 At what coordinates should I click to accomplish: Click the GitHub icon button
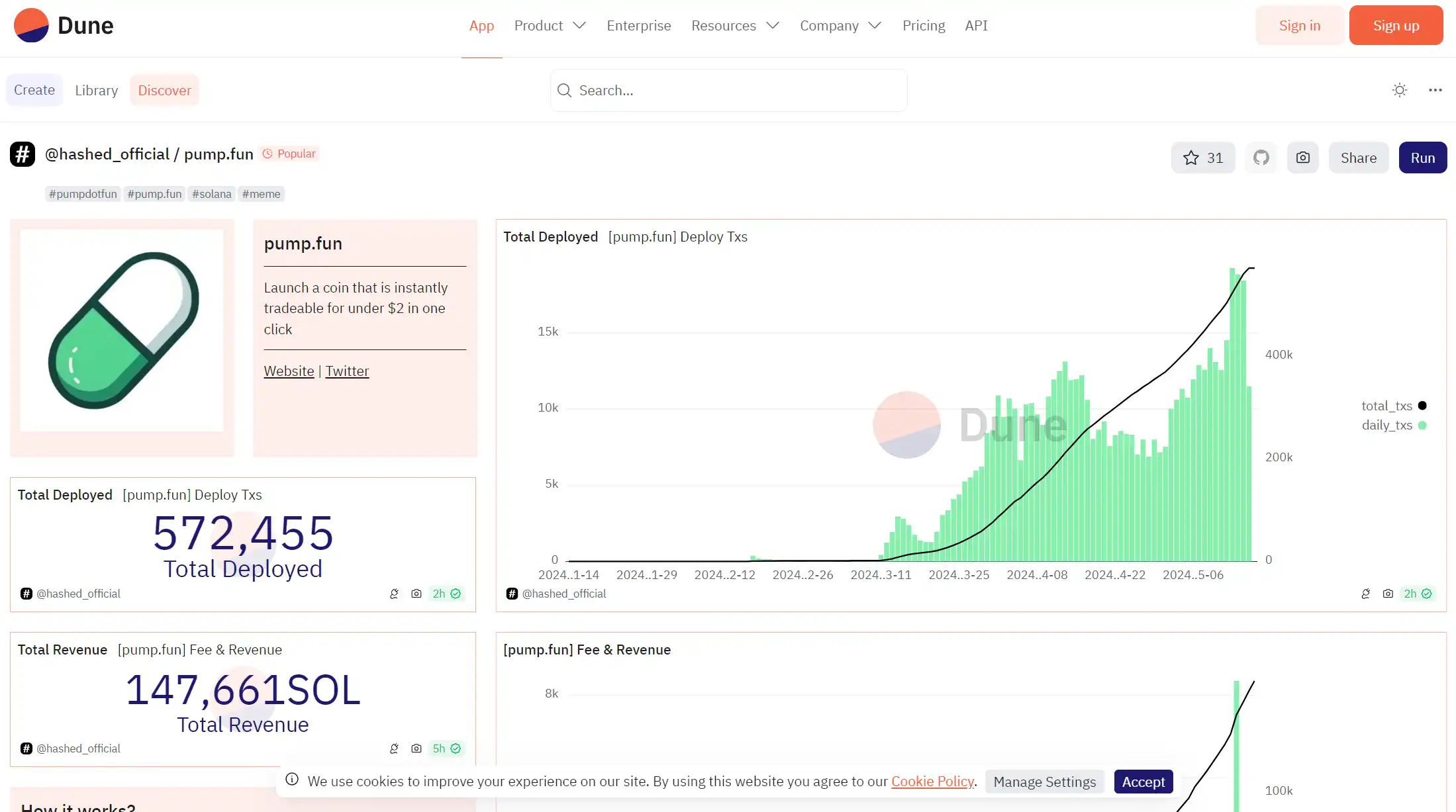pyautogui.click(x=1261, y=158)
